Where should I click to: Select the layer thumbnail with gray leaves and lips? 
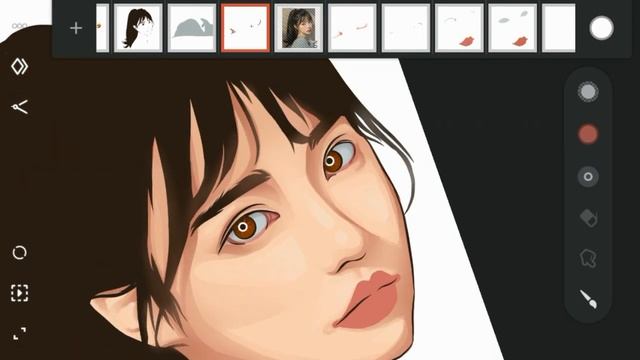pos(513,28)
